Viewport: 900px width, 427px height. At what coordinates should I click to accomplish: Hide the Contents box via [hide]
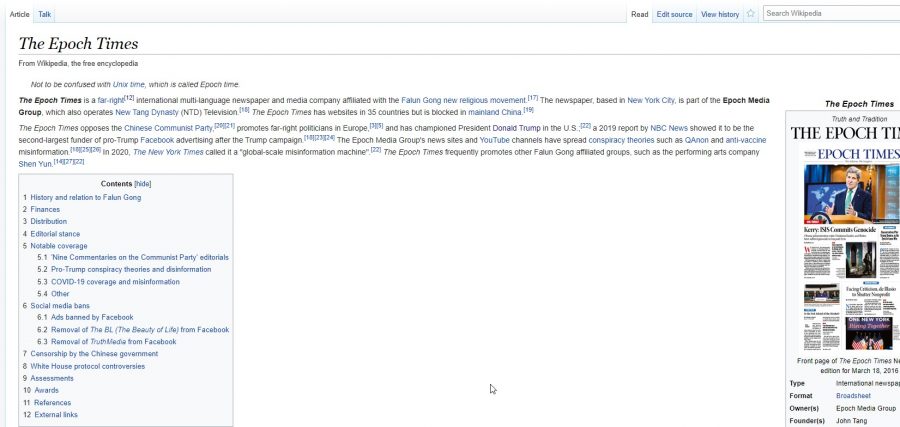point(142,184)
